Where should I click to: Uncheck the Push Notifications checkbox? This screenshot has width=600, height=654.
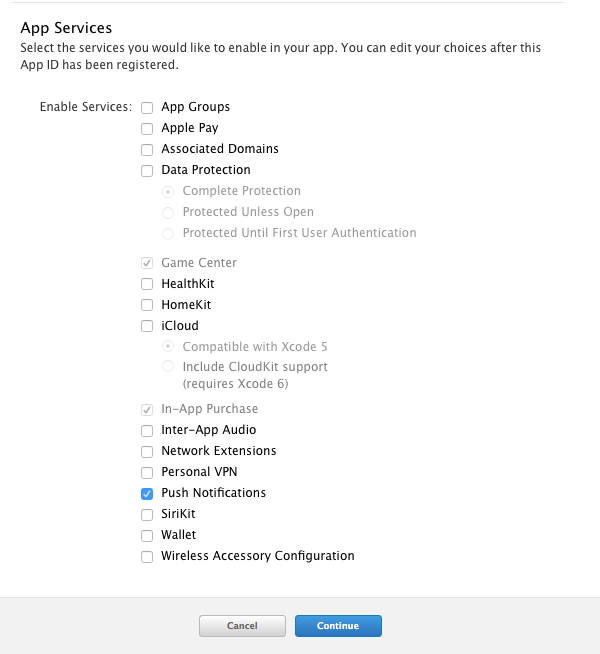point(147,494)
